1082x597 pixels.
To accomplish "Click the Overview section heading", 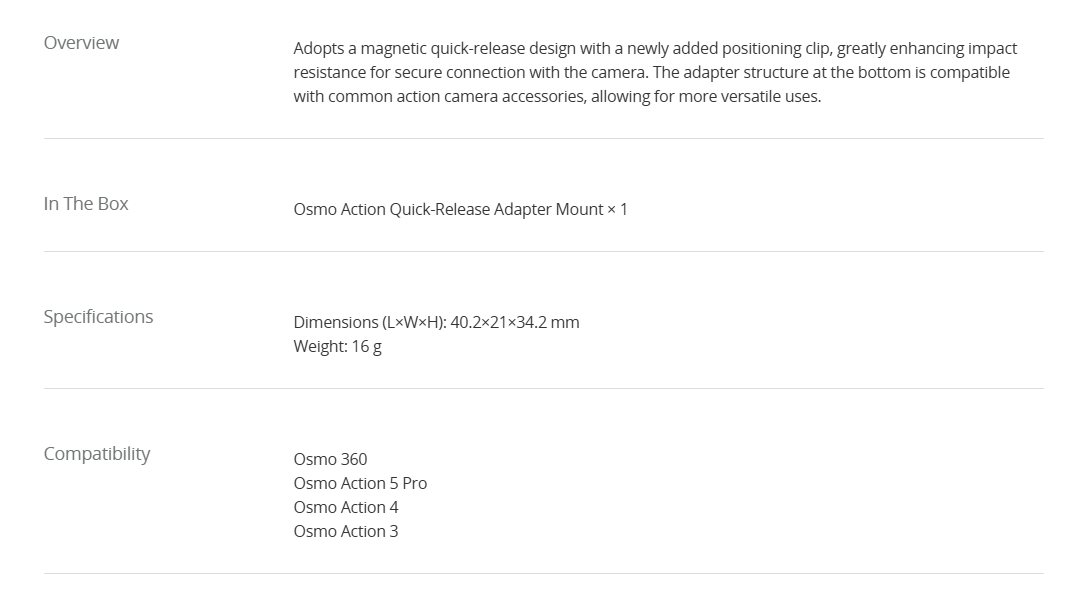I will tap(81, 43).
